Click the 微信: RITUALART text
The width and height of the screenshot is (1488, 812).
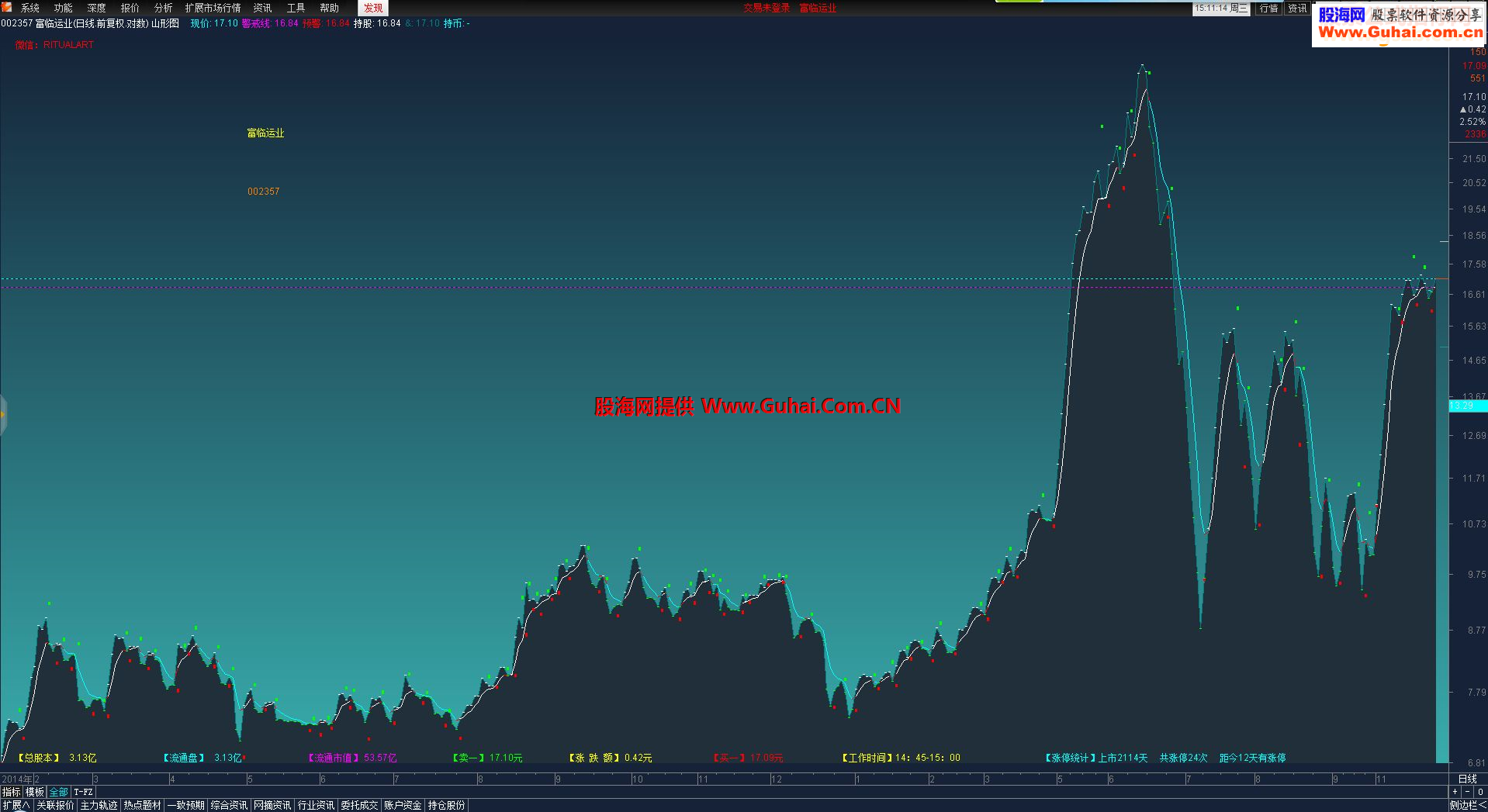54,45
